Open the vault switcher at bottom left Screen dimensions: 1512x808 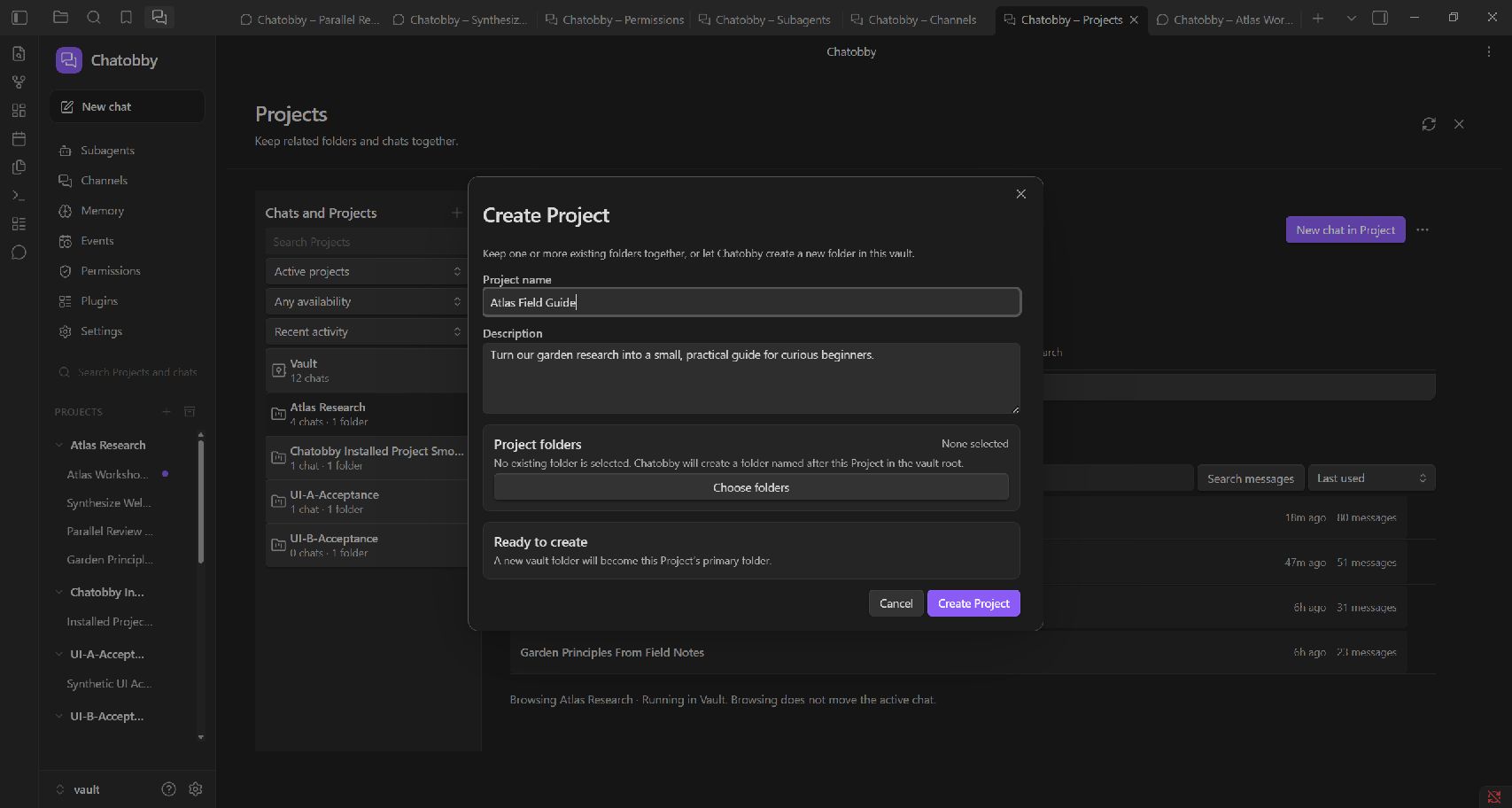78,789
